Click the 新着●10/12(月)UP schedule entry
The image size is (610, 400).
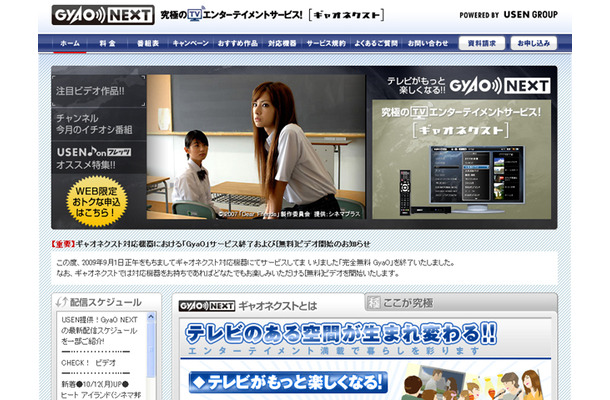coord(95,384)
